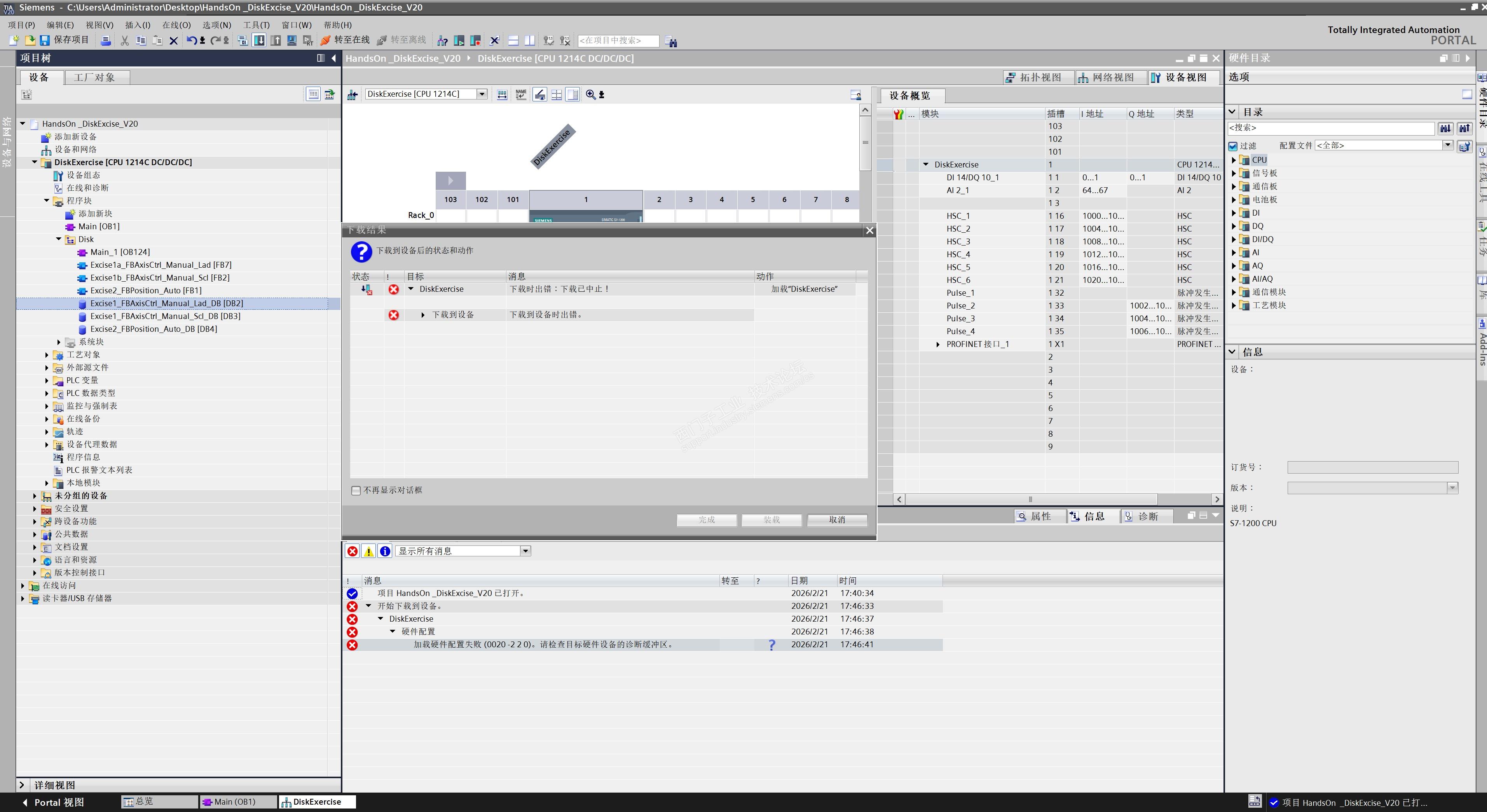Open the DiskExercise device selector dropdown
The image size is (1487, 812).
[x=482, y=94]
